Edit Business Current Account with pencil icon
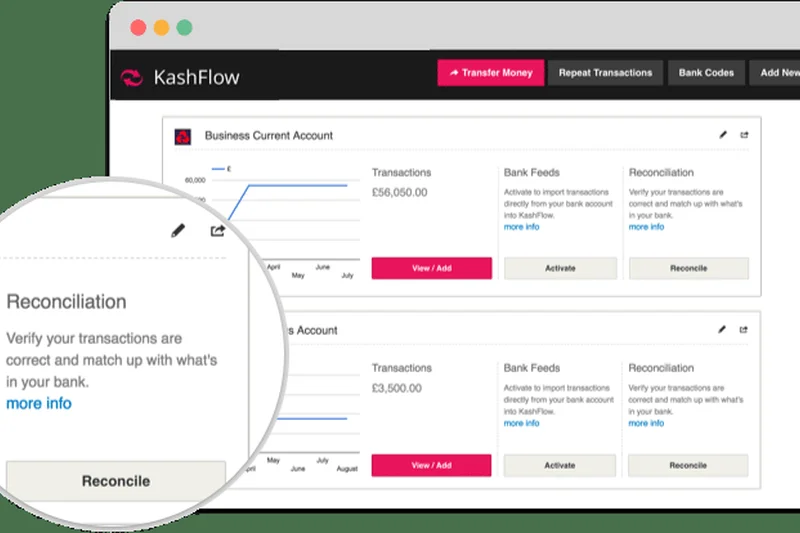 pyautogui.click(x=723, y=135)
